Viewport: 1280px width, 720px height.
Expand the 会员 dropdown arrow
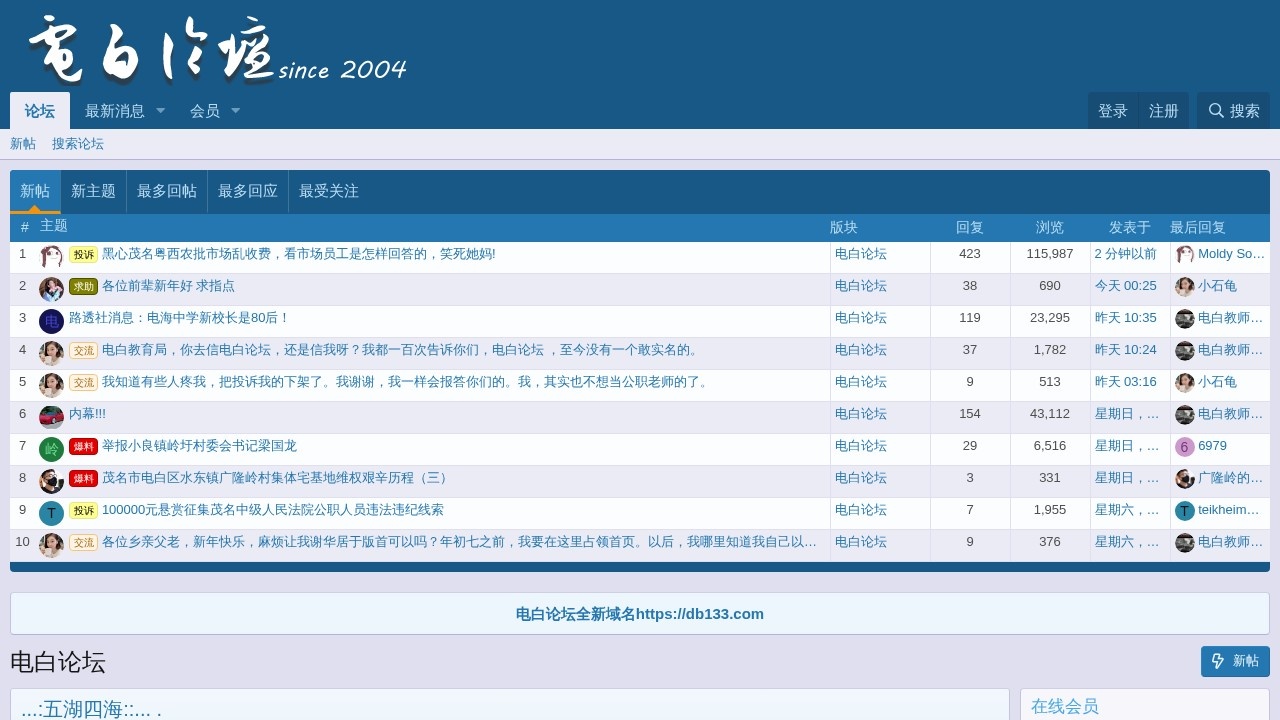point(236,111)
